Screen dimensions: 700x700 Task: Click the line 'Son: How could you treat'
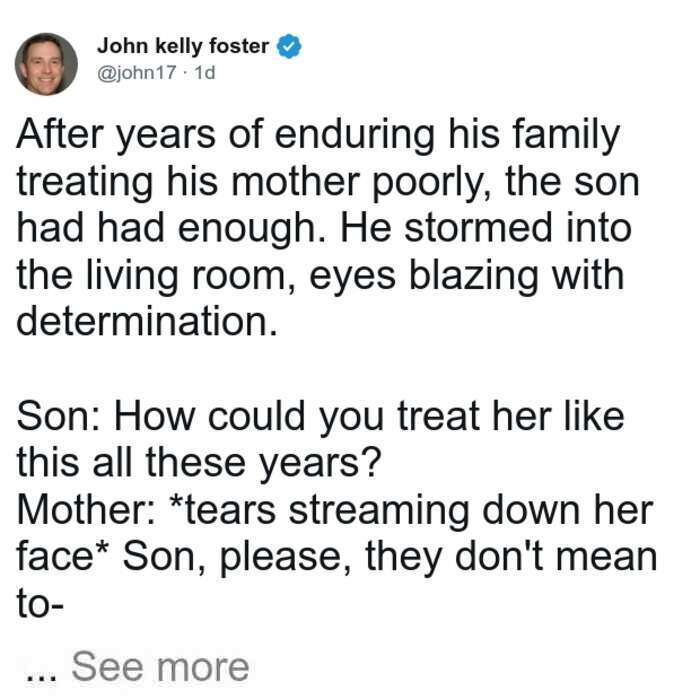(320, 417)
